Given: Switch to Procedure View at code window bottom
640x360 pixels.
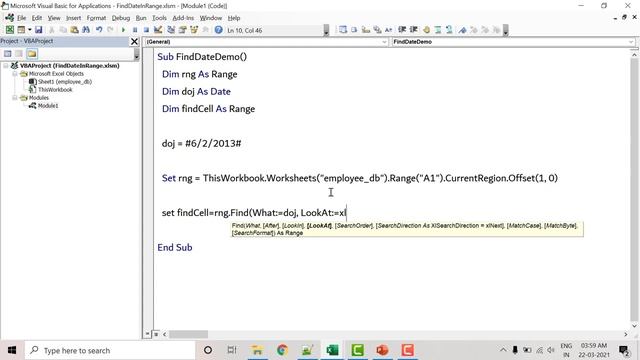Looking at the screenshot, I should coord(147,334).
